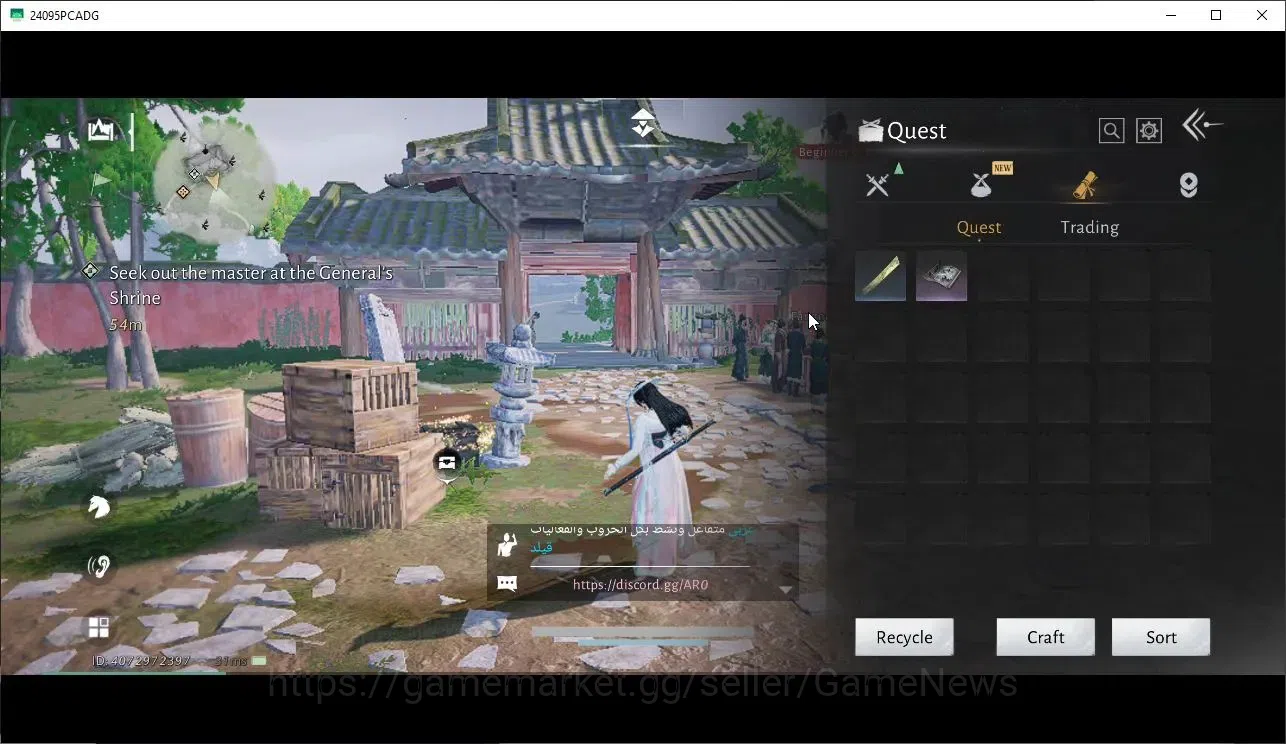
Task: Open the circular minimap
Action: 213,182
